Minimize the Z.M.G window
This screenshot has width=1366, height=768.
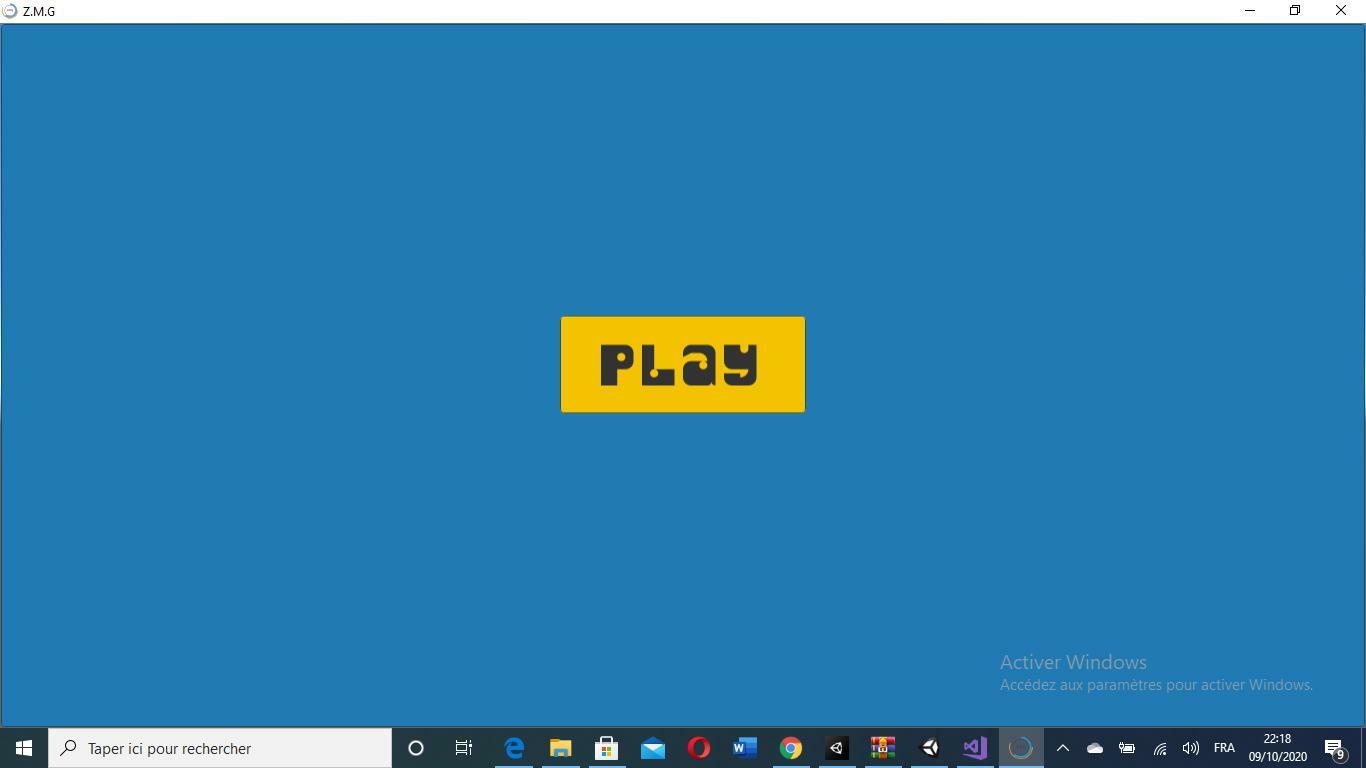1249,11
